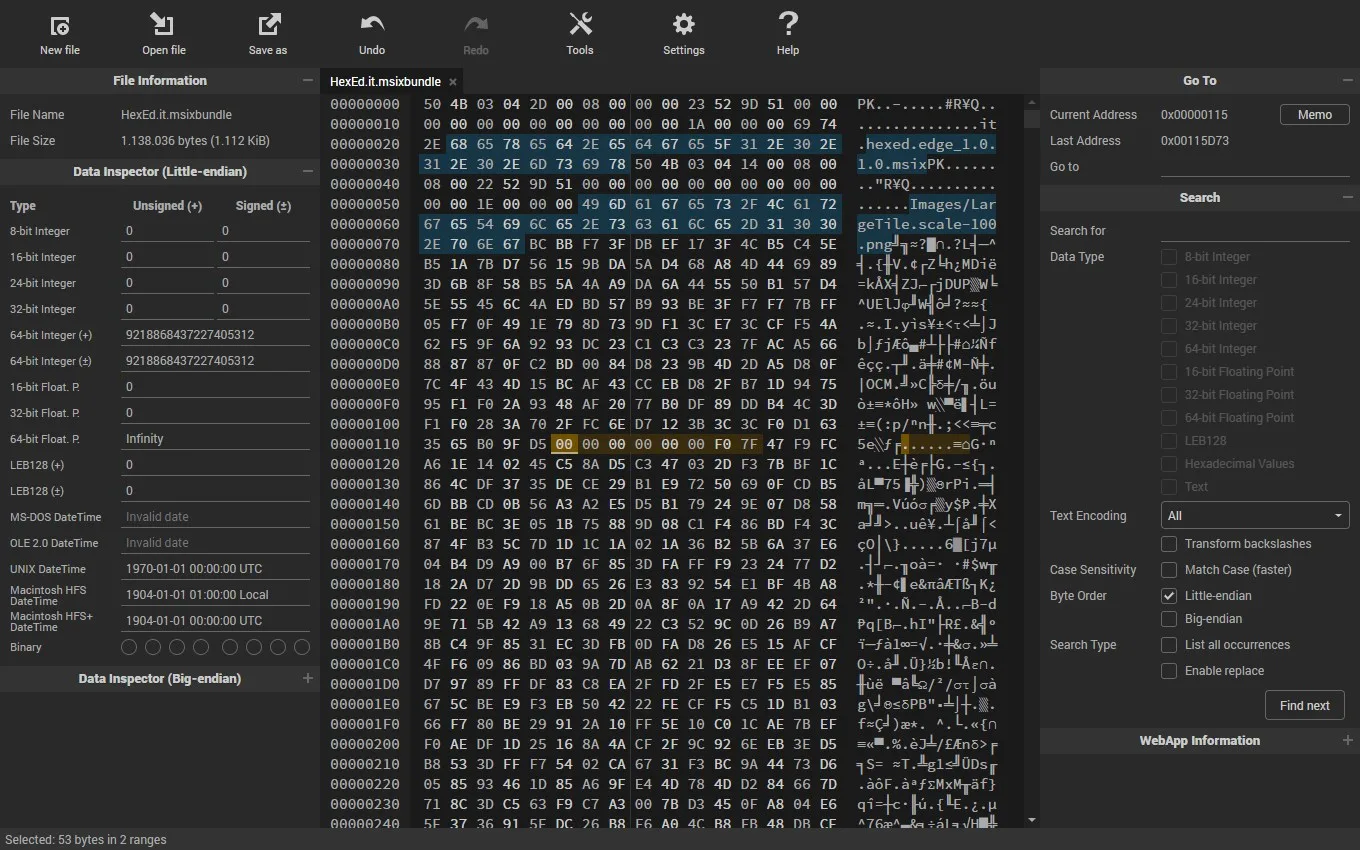Uncheck the Little-endian byte order
1360x850 pixels.
(1168, 596)
